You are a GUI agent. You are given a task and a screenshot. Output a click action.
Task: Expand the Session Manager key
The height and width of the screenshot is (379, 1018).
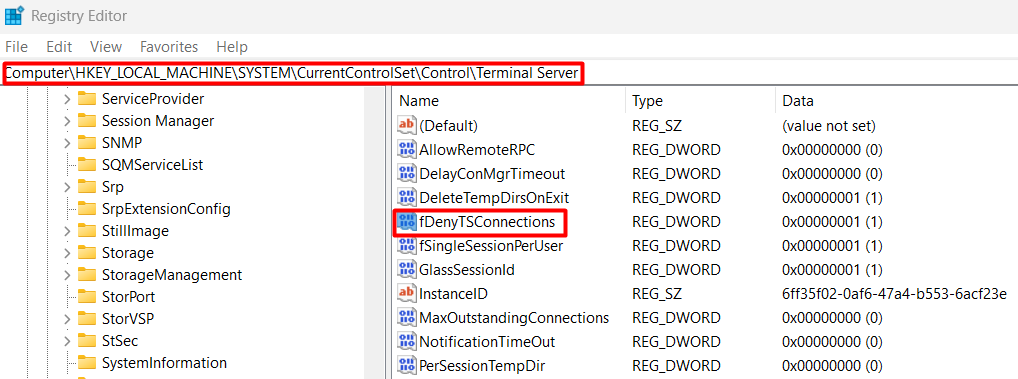[x=67, y=121]
